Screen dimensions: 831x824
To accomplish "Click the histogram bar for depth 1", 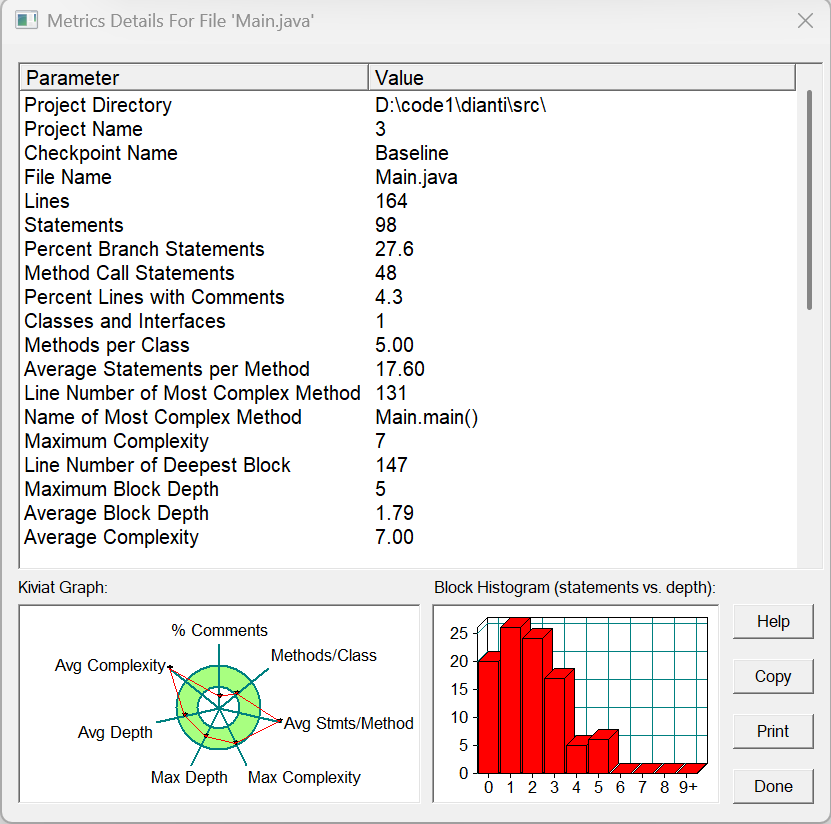I will point(510,699).
